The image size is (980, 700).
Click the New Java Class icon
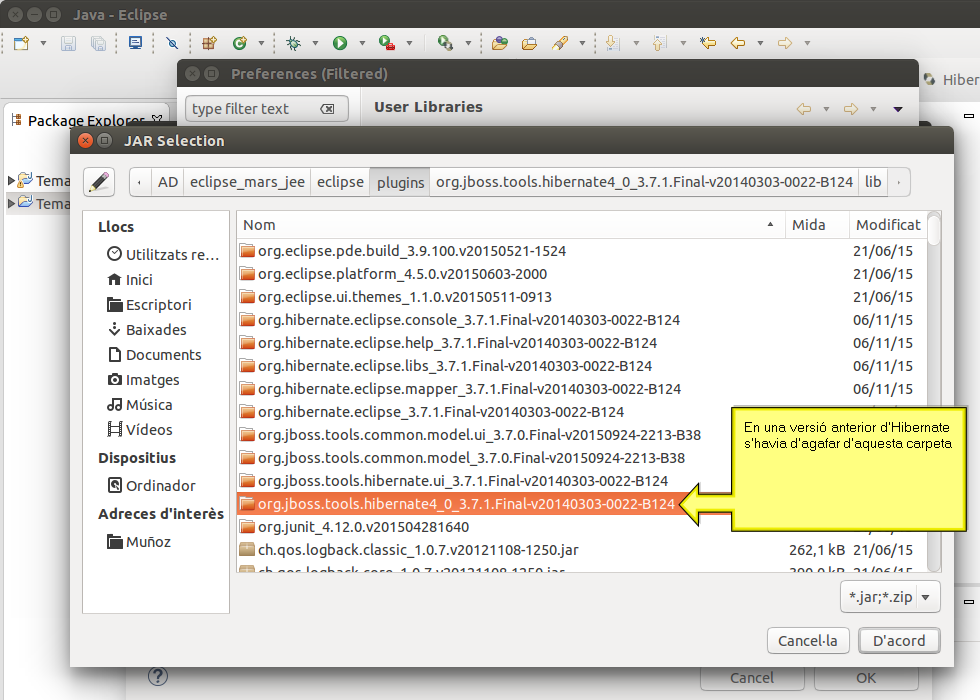(239, 43)
